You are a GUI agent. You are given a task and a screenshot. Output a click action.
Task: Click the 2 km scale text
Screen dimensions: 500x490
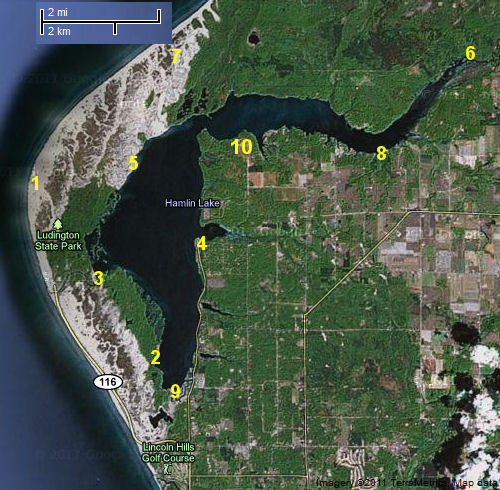[59, 31]
